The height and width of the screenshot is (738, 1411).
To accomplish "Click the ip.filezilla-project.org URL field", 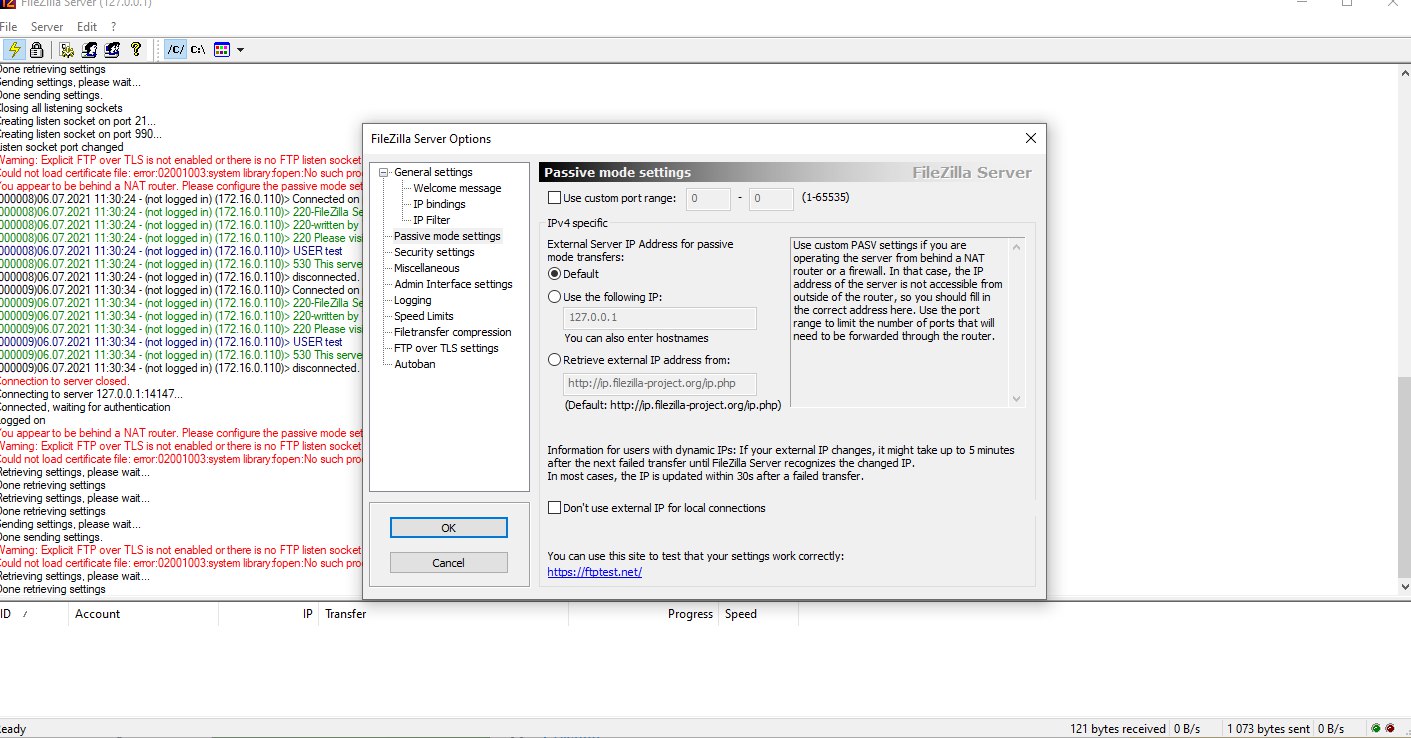I will click(x=659, y=384).
